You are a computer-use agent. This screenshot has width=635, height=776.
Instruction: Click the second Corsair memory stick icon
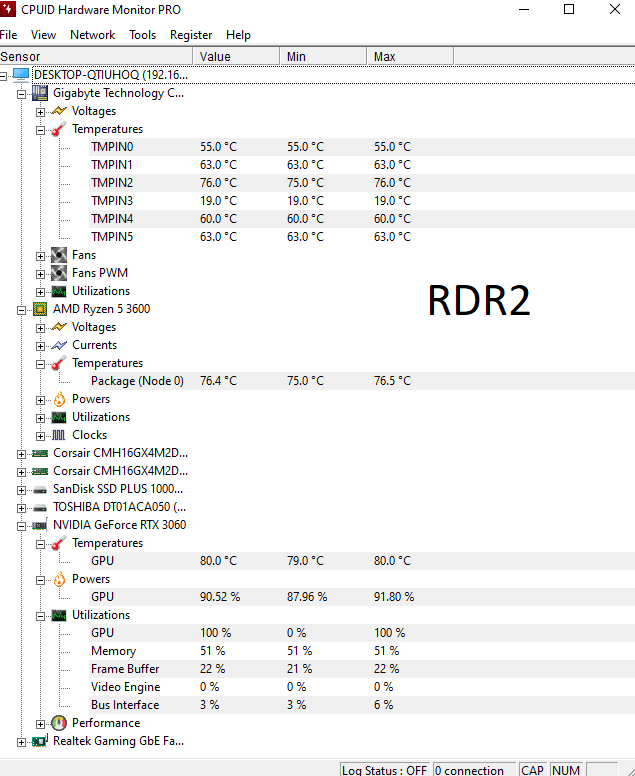(40, 471)
